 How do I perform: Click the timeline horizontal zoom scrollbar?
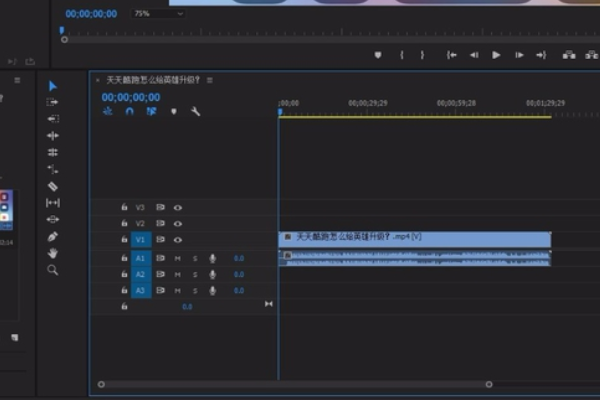click(x=294, y=384)
